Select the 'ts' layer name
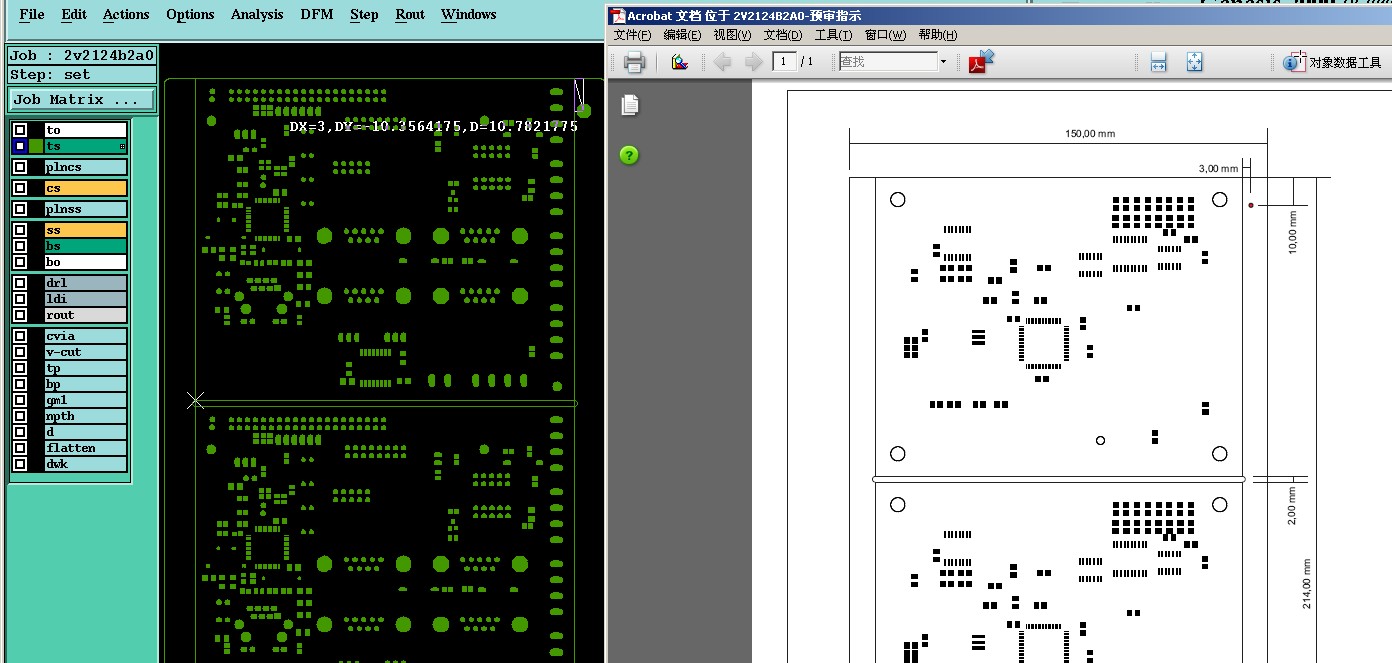This screenshot has width=1392, height=663. (85, 146)
